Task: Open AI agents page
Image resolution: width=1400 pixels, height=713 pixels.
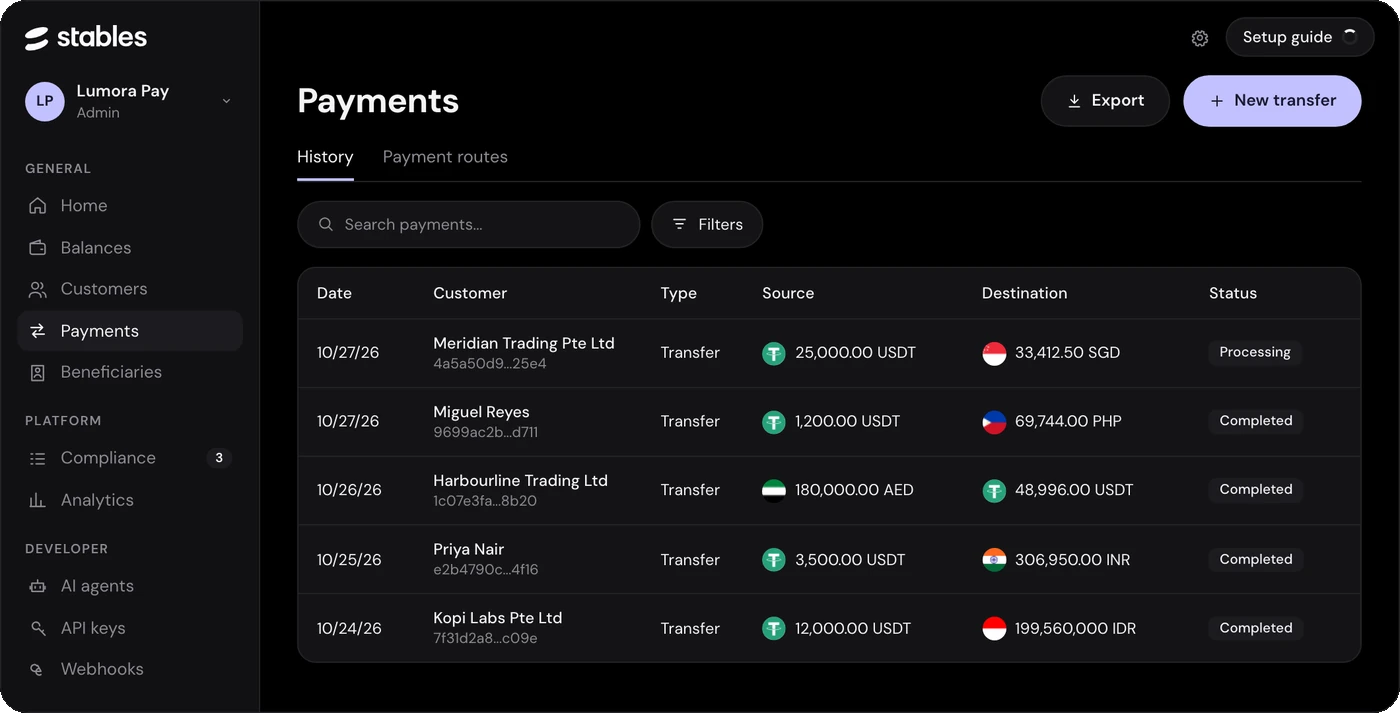Action: (130, 586)
